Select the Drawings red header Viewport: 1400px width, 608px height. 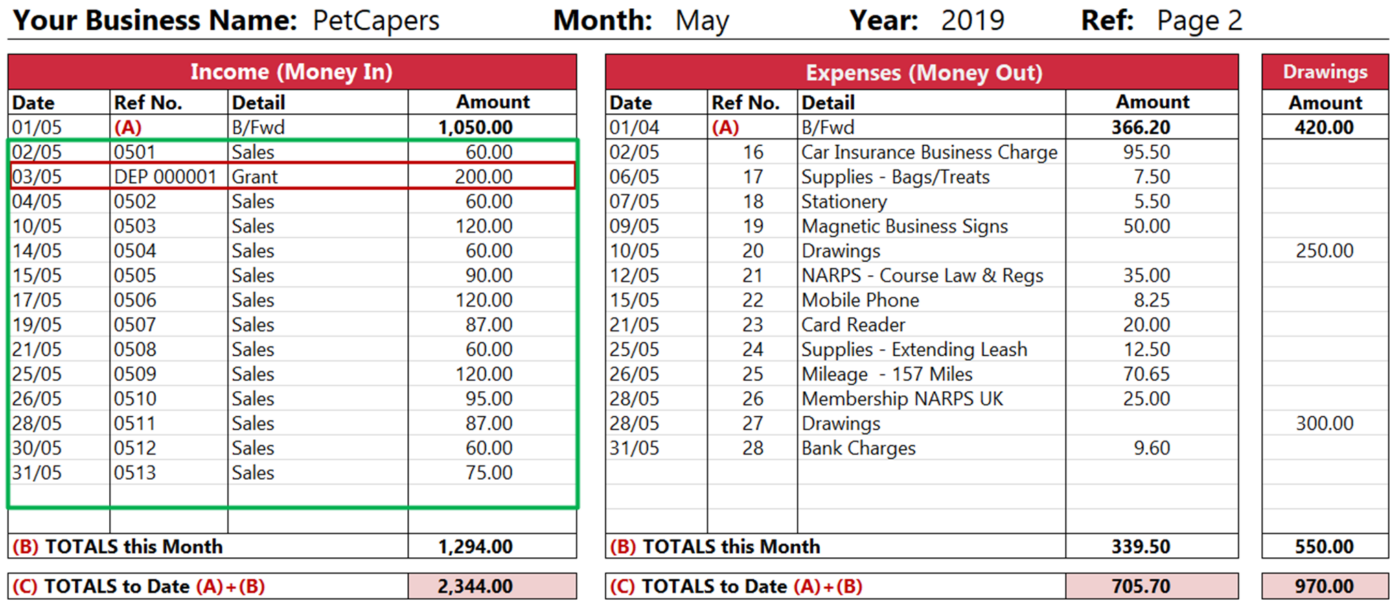click(x=1325, y=72)
